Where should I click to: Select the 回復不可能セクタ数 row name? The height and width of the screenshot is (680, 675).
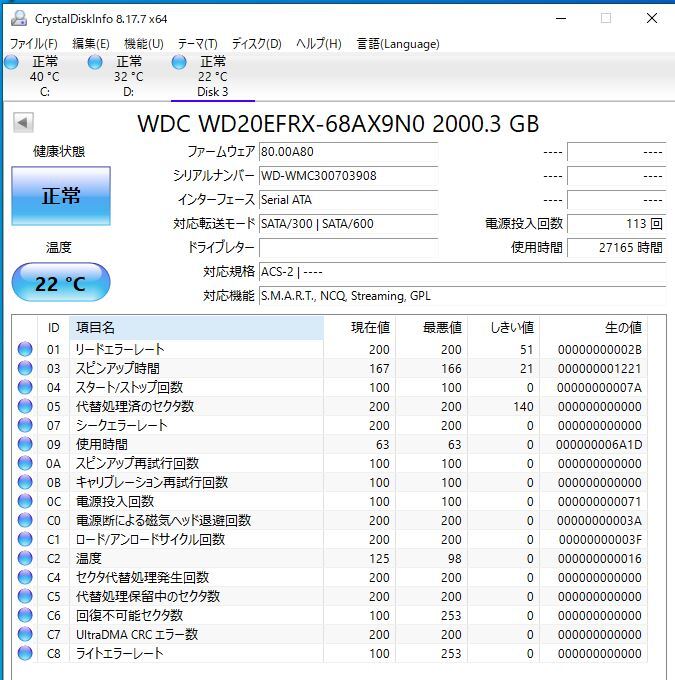(129, 615)
